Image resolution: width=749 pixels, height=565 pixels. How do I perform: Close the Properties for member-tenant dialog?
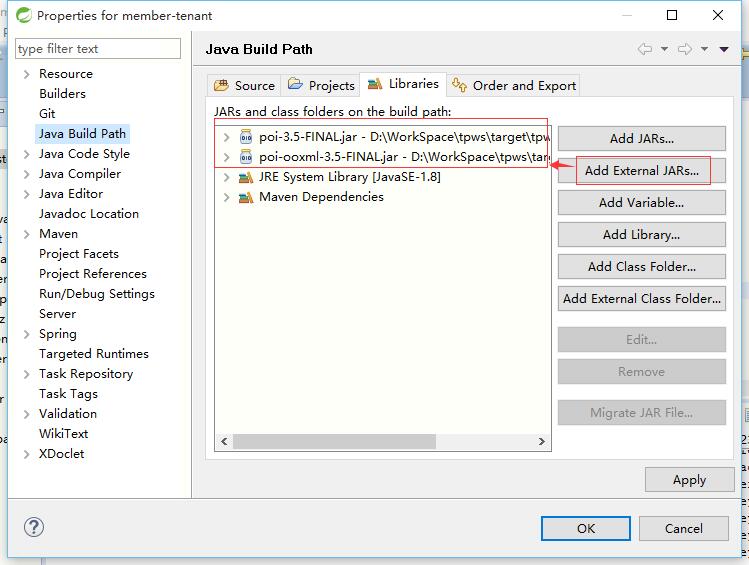coord(717,15)
